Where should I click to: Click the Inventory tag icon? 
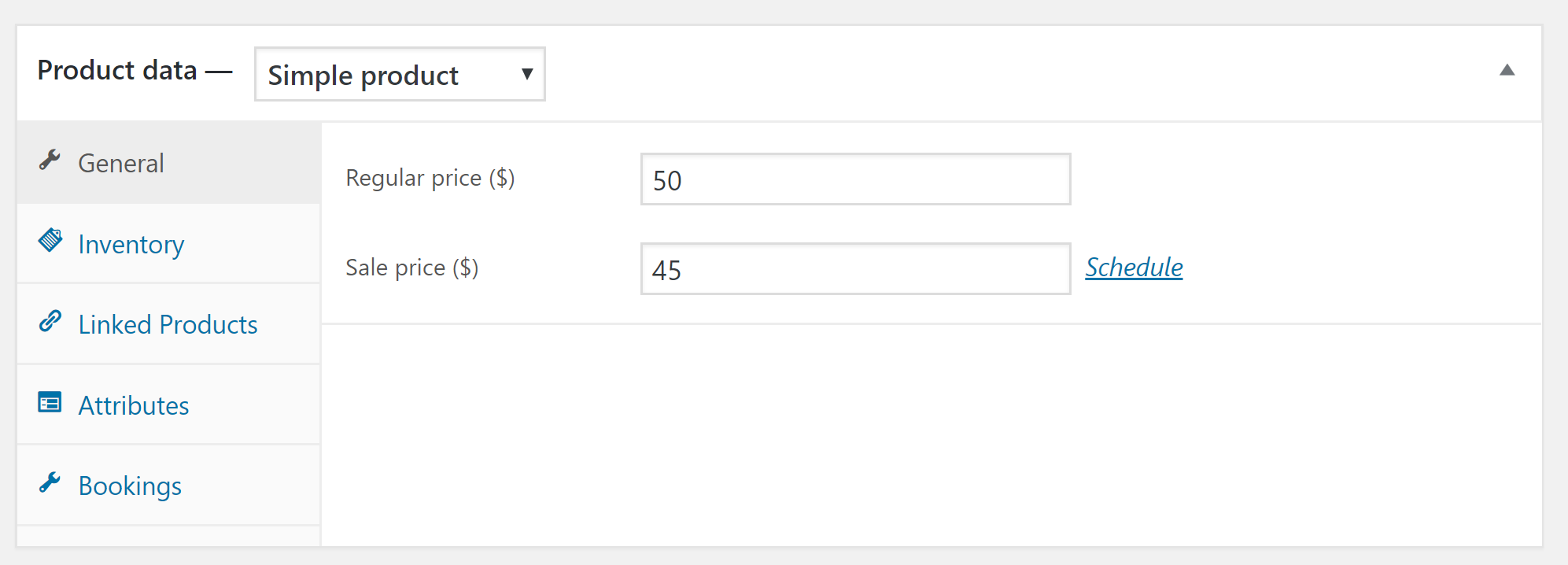click(50, 240)
